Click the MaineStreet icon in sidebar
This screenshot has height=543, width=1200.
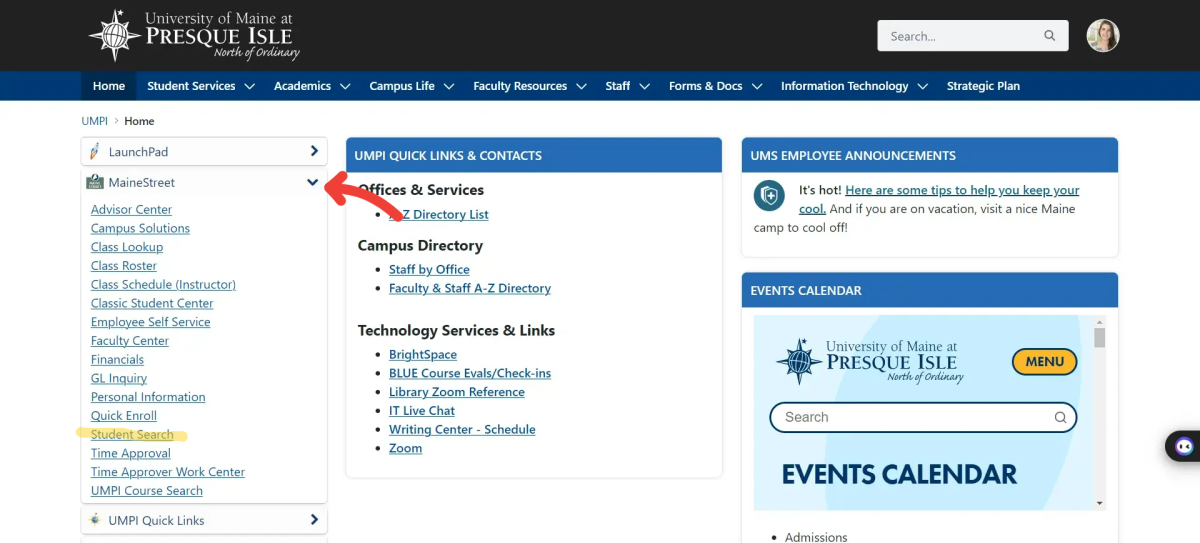tap(95, 182)
